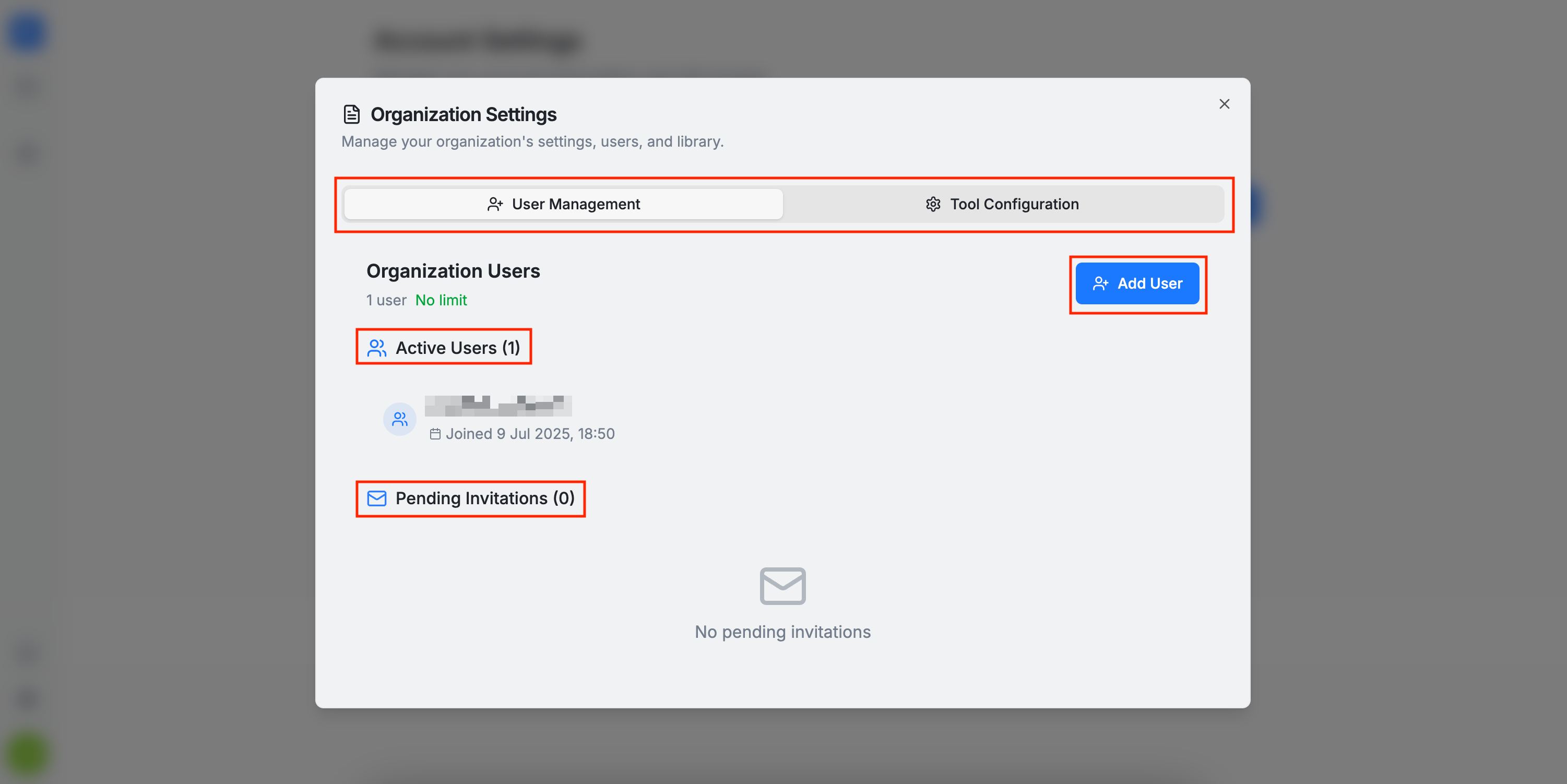Click the blue logo circle in sidebar
Image resolution: width=1567 pixels, height=784 pixels.
point(27,33)
